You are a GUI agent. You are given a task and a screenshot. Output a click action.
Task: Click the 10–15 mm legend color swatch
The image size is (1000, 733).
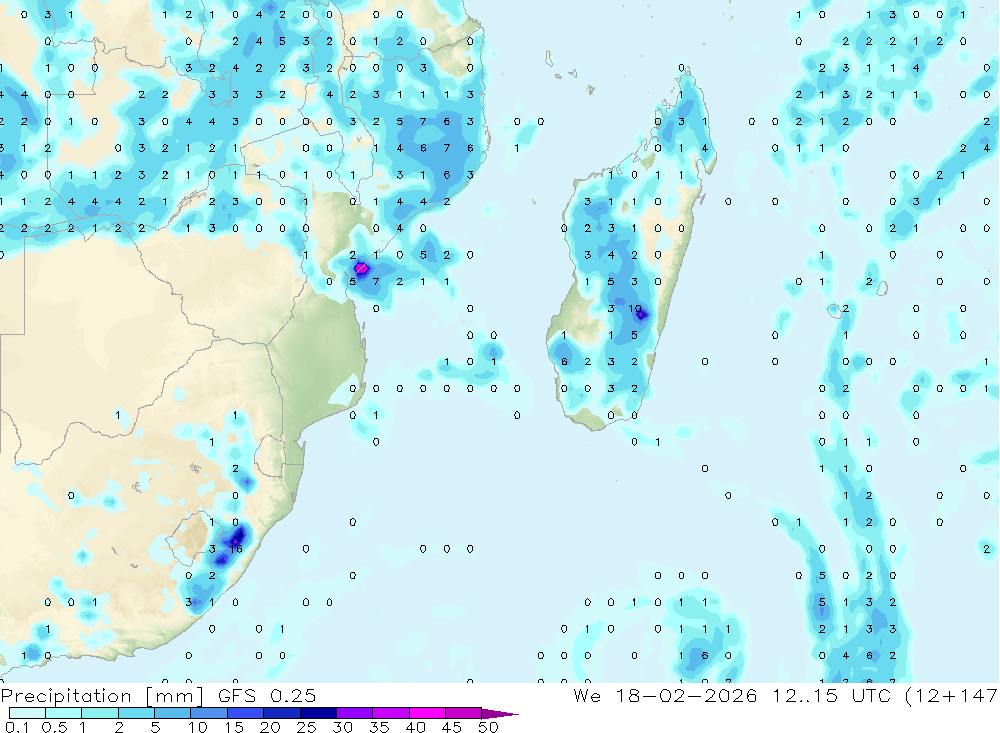(209, 713)
